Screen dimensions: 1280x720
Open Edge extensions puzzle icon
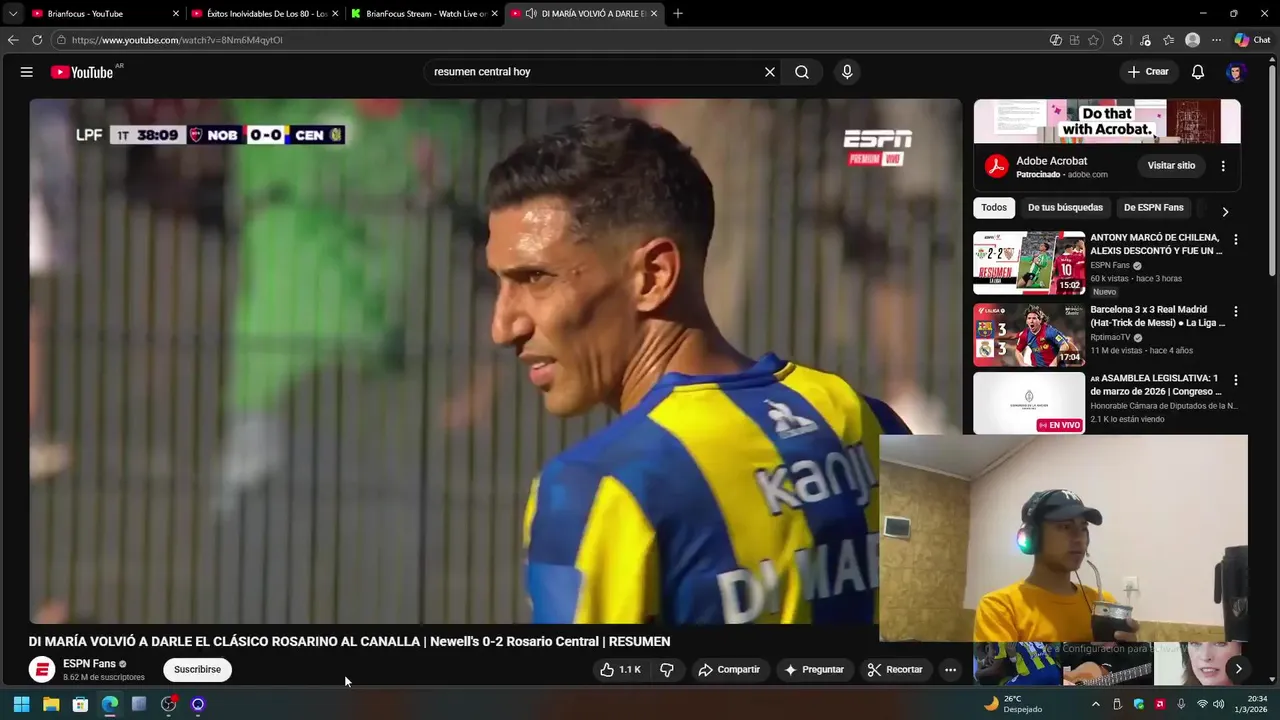(1117, 40)
